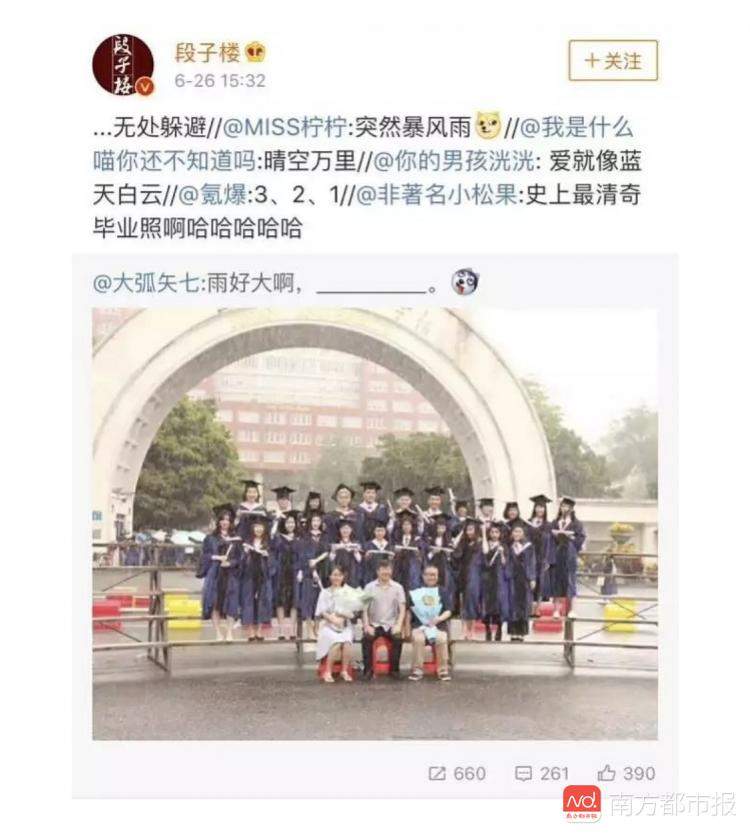Image resolution: width=750 pixels, height=834 pixels.
Task: Open the @你的男孩洗洗 mention
Action: [454, 161]
